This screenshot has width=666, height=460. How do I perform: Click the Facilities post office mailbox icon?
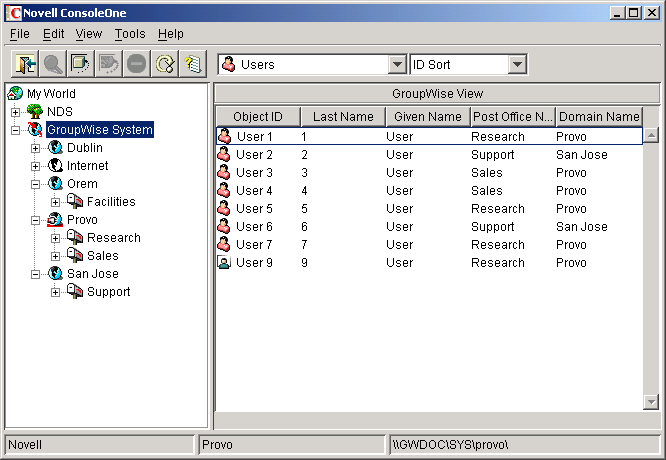[x=75, y=202]
